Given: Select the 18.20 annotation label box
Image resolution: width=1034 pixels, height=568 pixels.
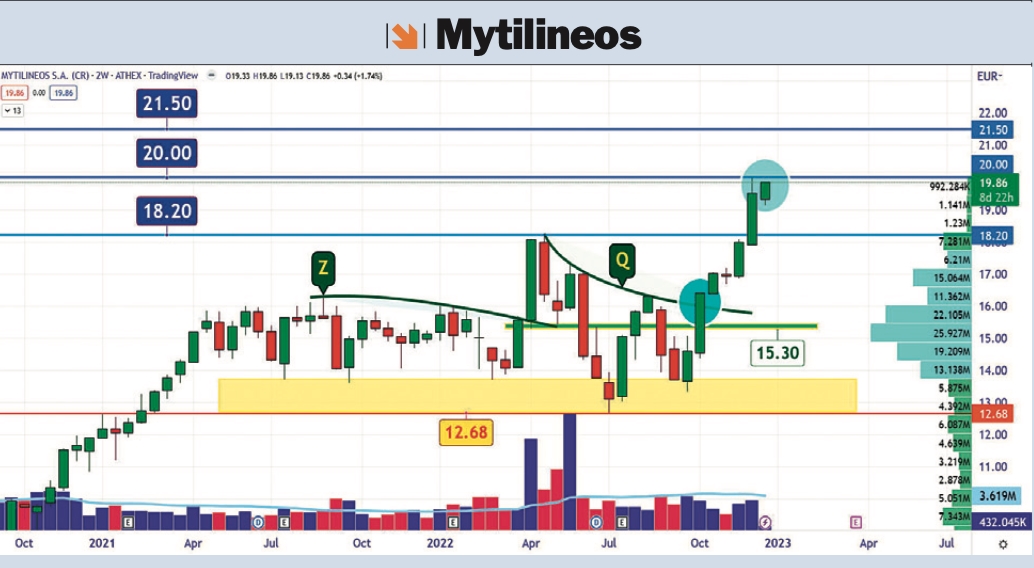Looking at the screenshot, I should pyautogui.click(x=167, y=211).
